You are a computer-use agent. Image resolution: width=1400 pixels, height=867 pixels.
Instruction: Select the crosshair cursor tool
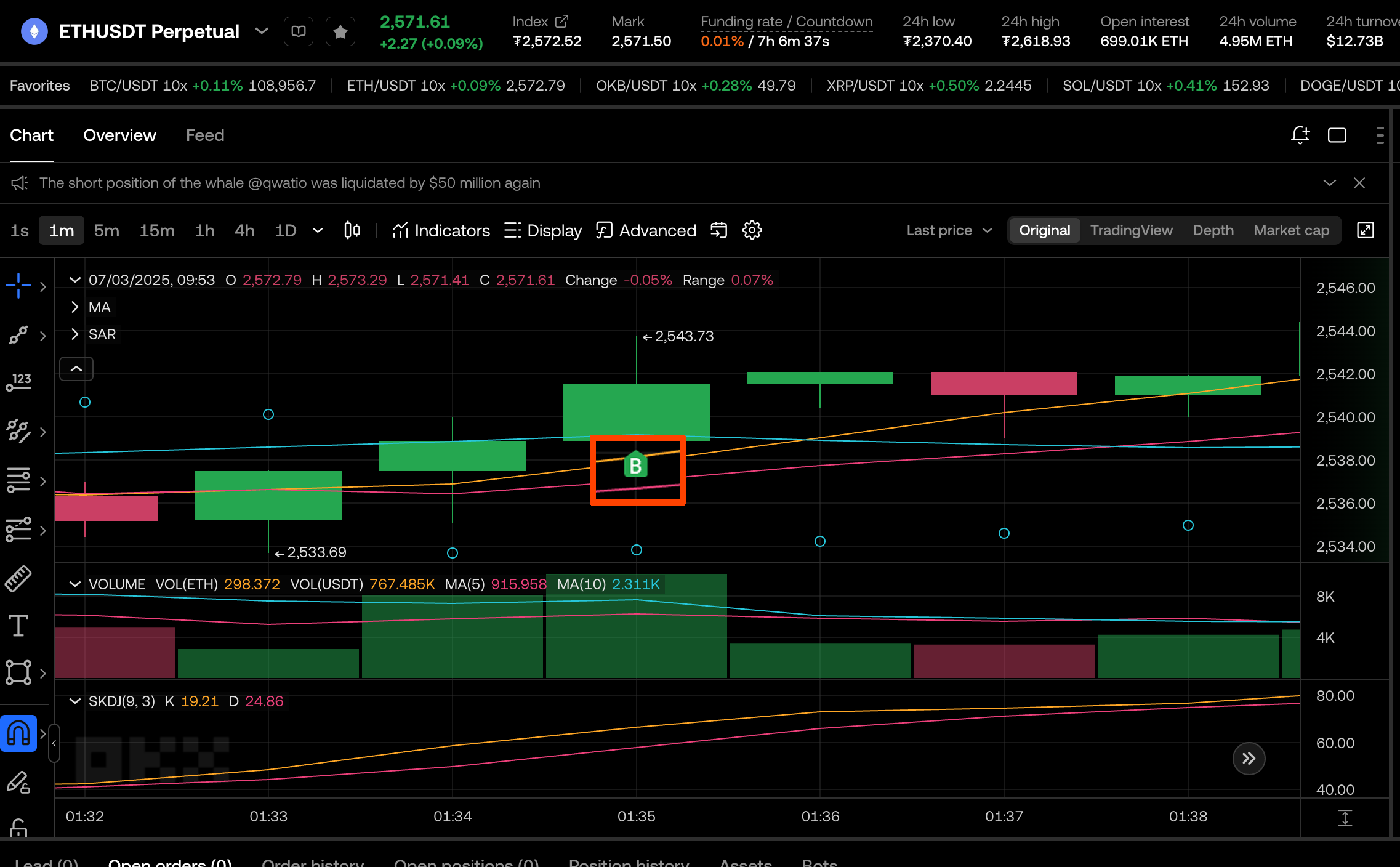tap(18, 286)
